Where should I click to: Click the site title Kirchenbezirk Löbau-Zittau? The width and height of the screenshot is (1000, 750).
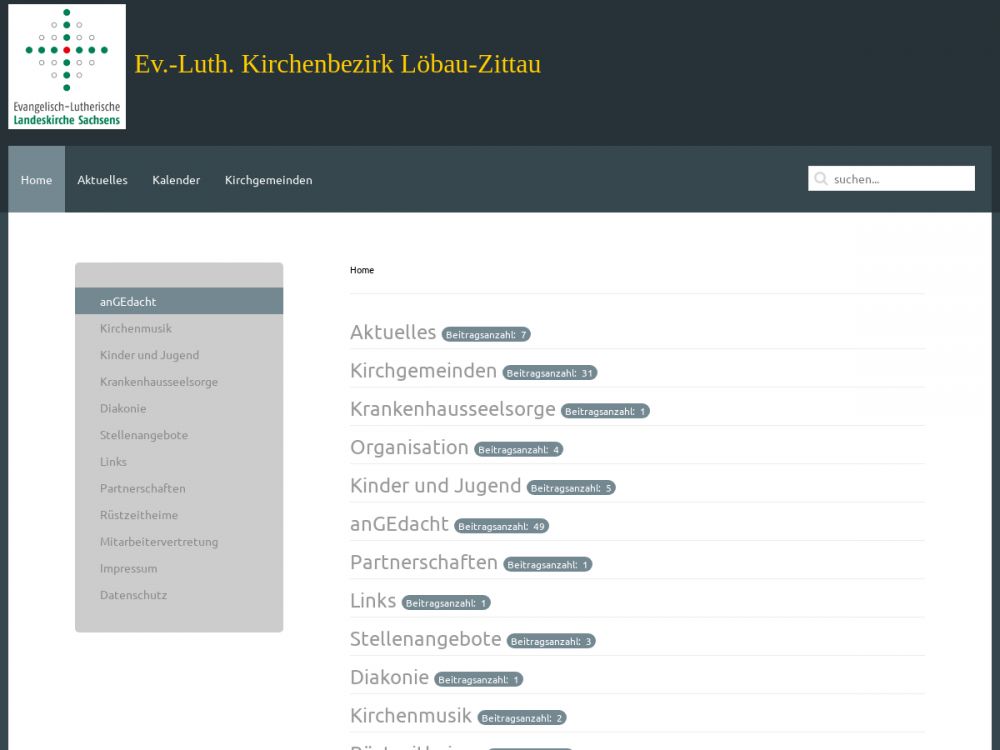pyautogui.click(x=337, y=64)
